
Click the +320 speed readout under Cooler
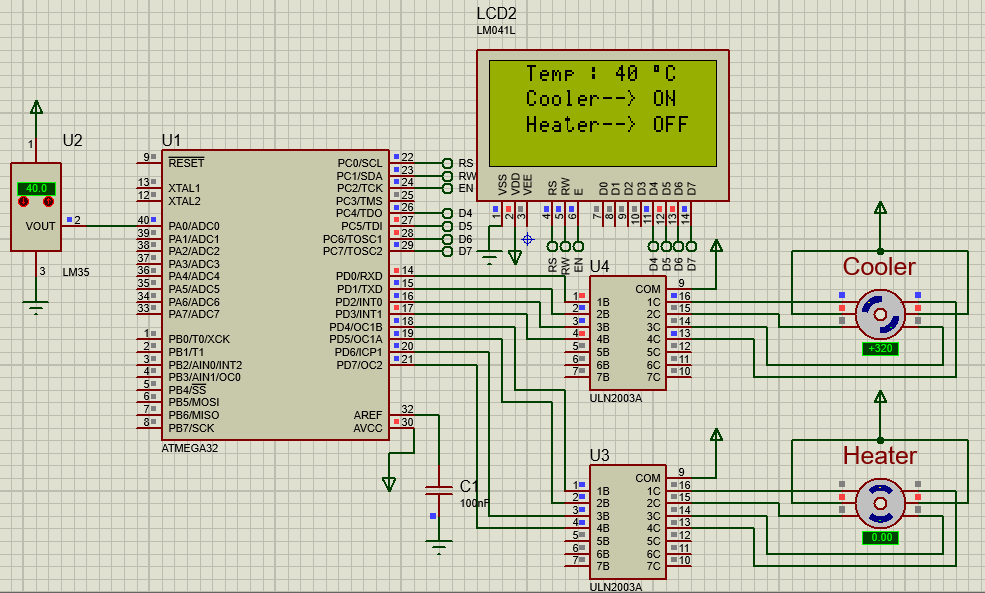click(x=879, y=349)
